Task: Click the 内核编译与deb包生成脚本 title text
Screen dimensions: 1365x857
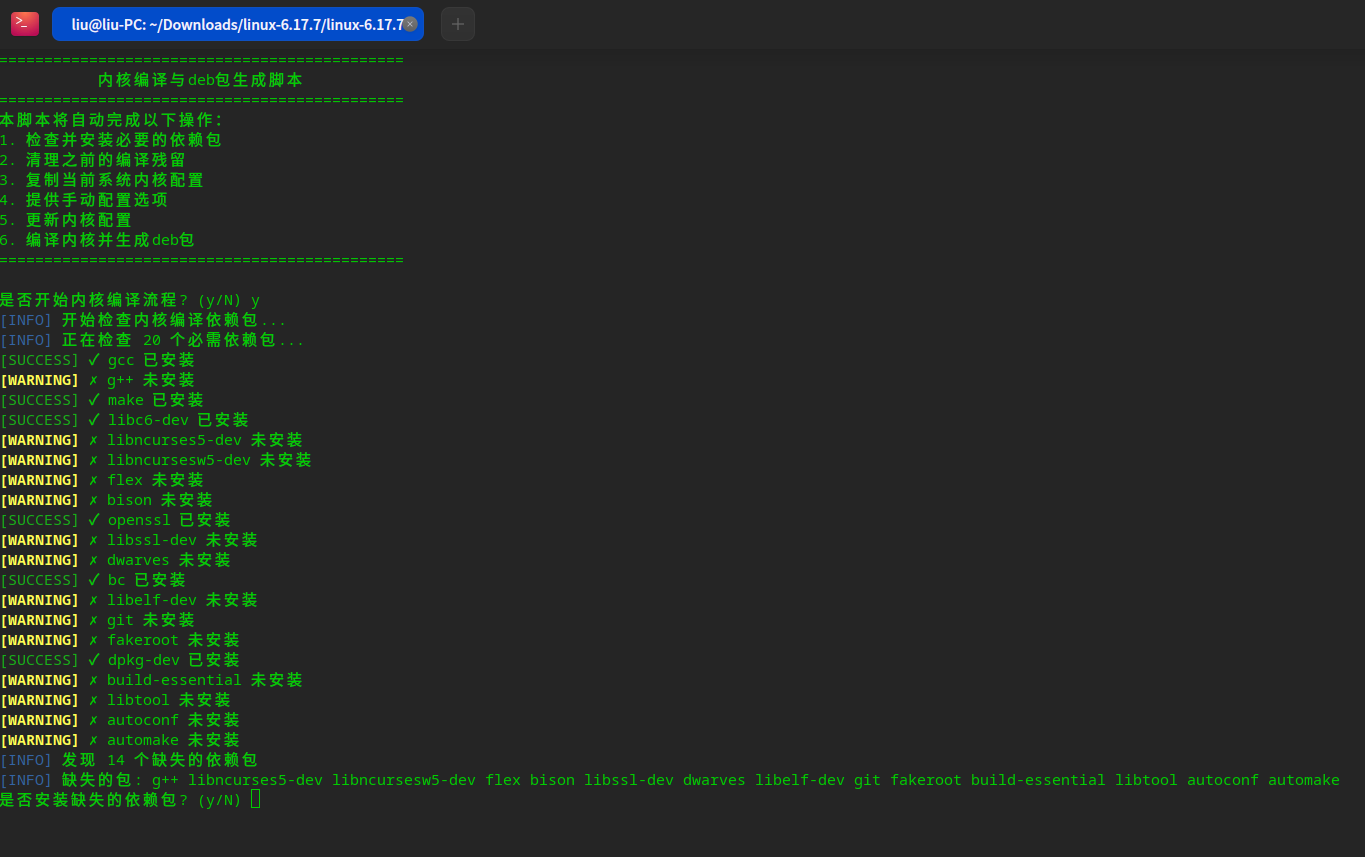Action: (x=201, y=80)
